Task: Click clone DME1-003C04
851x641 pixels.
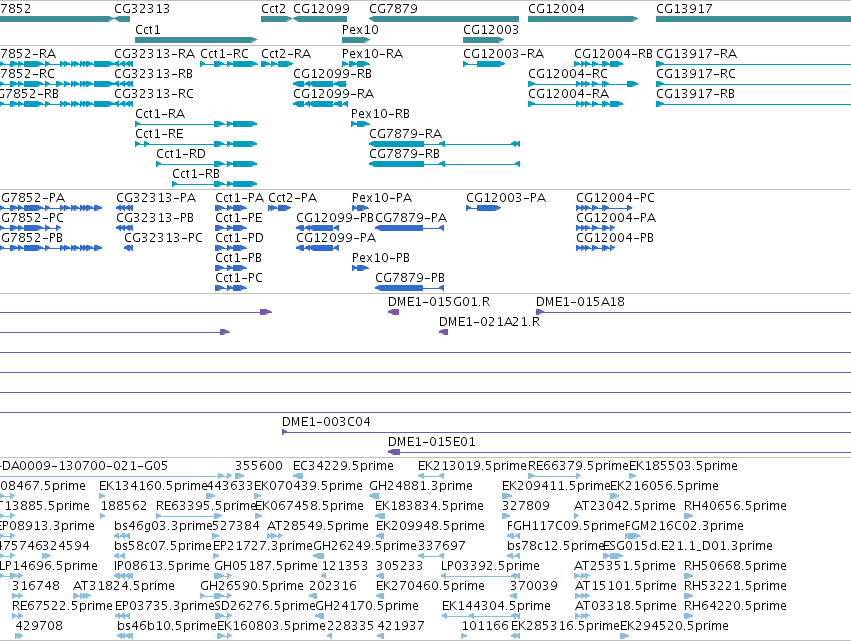Action: 567,432
